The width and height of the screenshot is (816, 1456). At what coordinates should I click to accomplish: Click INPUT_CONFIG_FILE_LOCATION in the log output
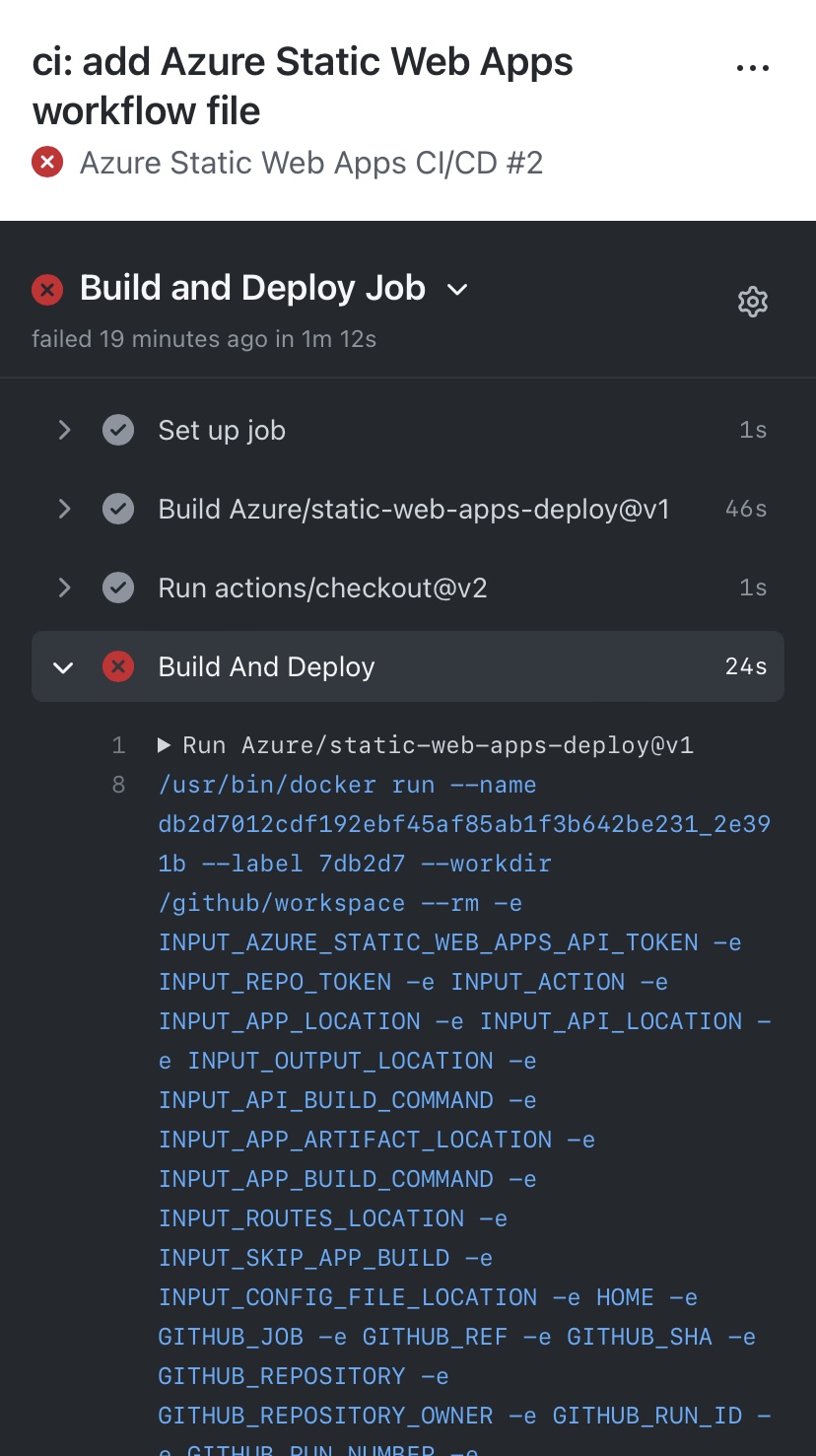click(x=348, y=1297)
